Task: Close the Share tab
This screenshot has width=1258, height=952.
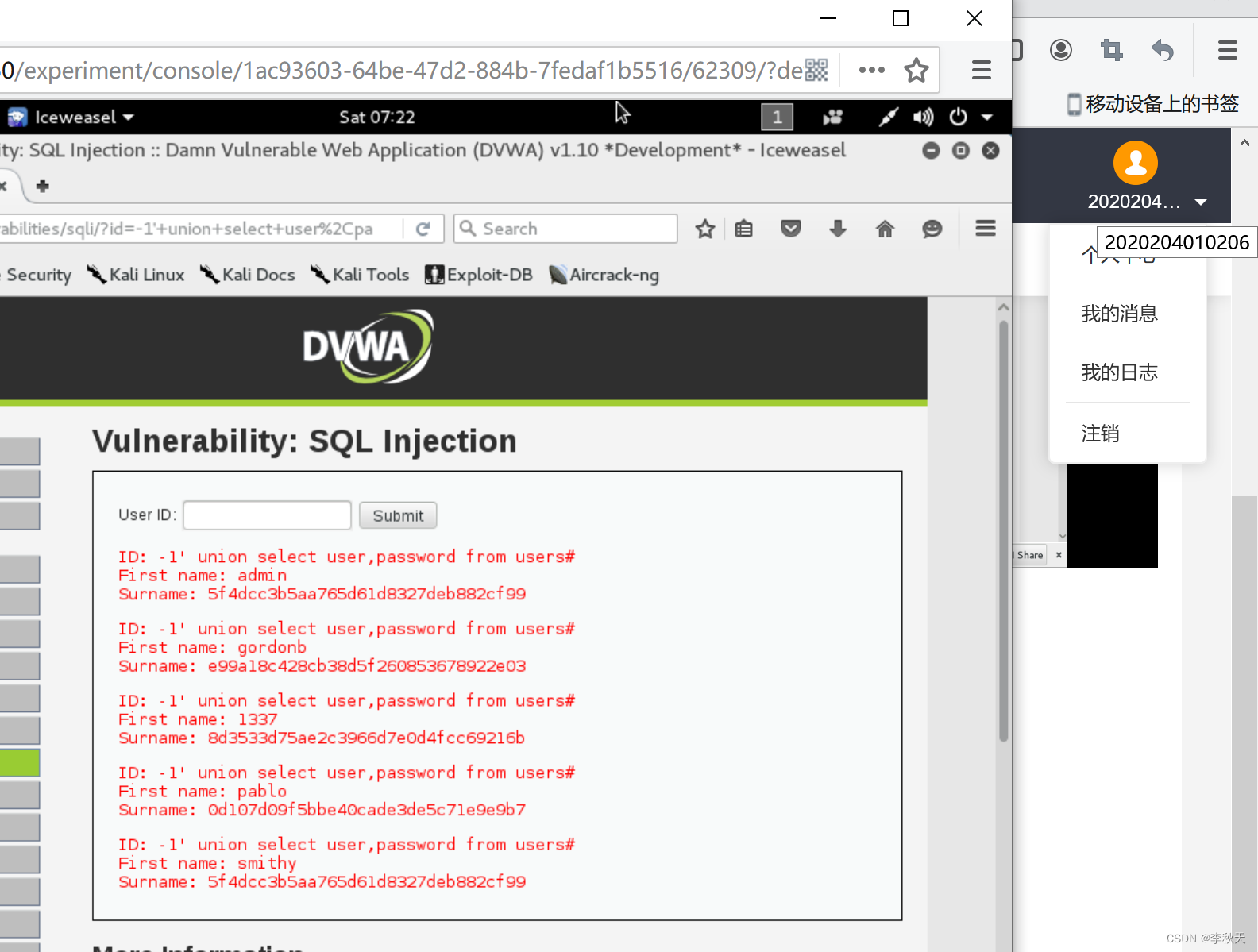Action: [x=1059, y=555]
